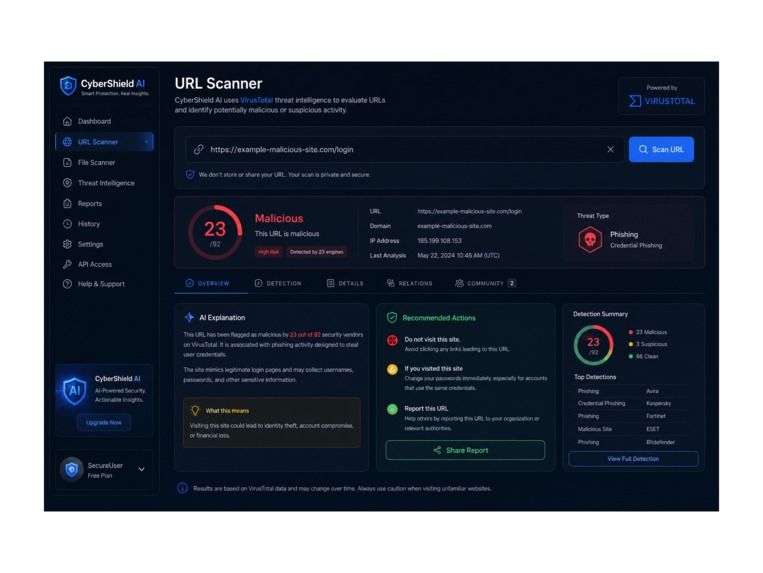Click the Upgrade Now button
The width and height of the screenshot is (763, 573).
coord(104,422)
